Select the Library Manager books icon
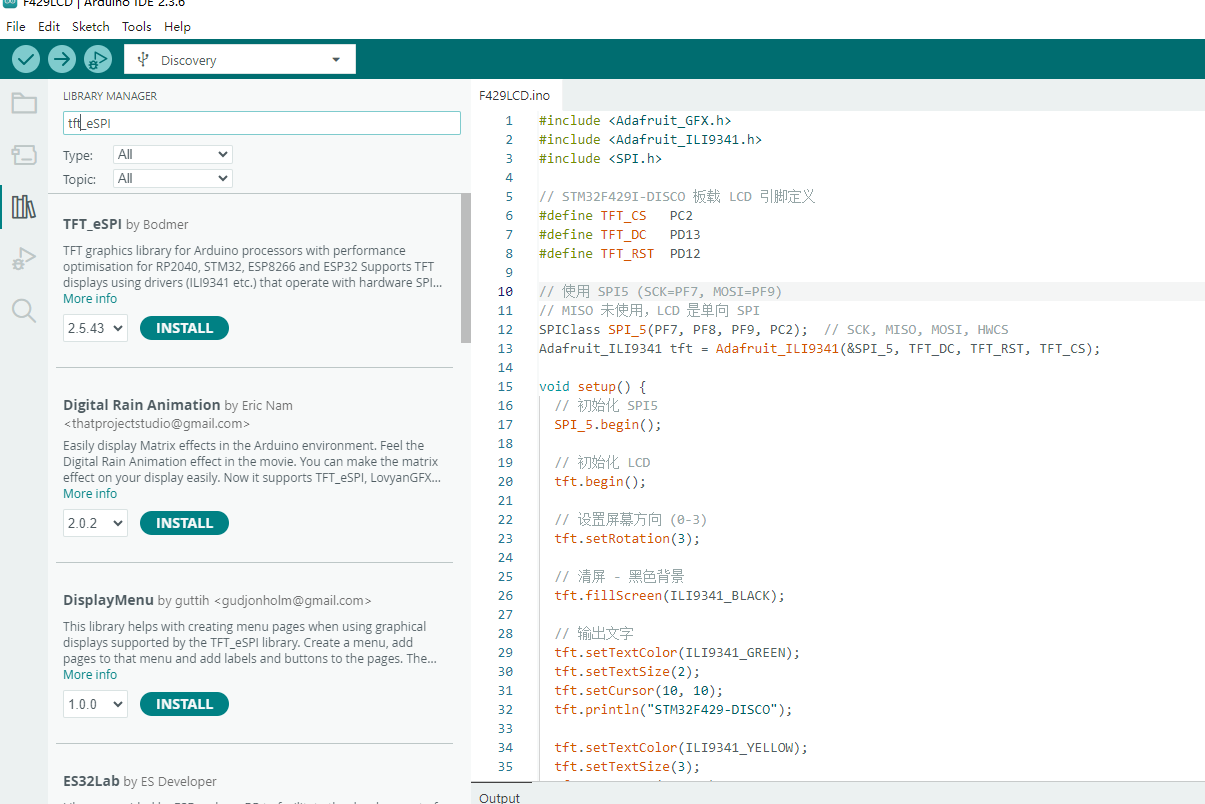Screen dimensions: 1205x804 click(x=24, y=207)
